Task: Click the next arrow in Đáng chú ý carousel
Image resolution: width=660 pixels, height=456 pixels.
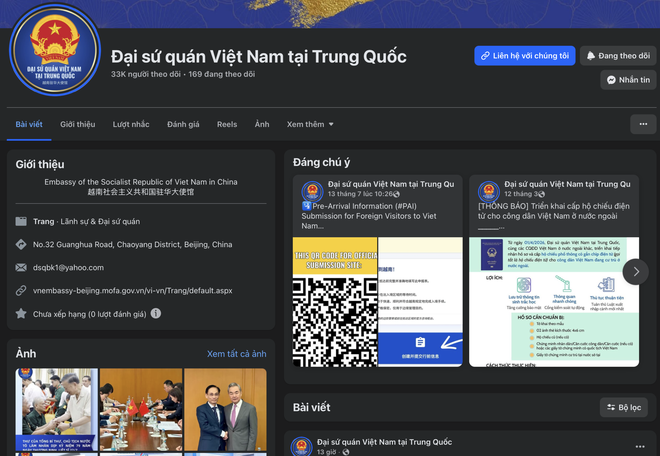Action: [x=636, y=272]
